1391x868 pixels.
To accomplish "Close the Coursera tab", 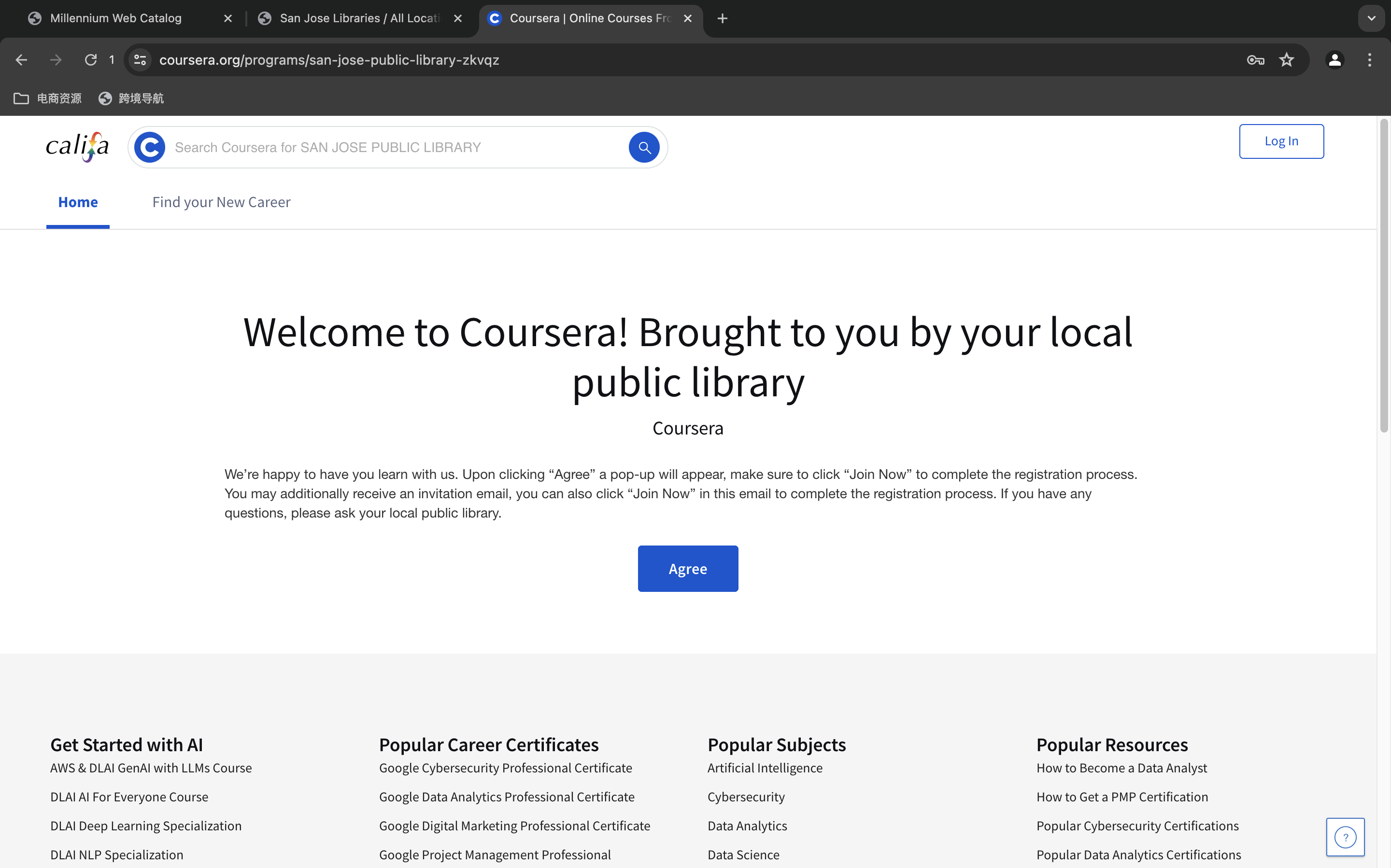I will [687, 18].
